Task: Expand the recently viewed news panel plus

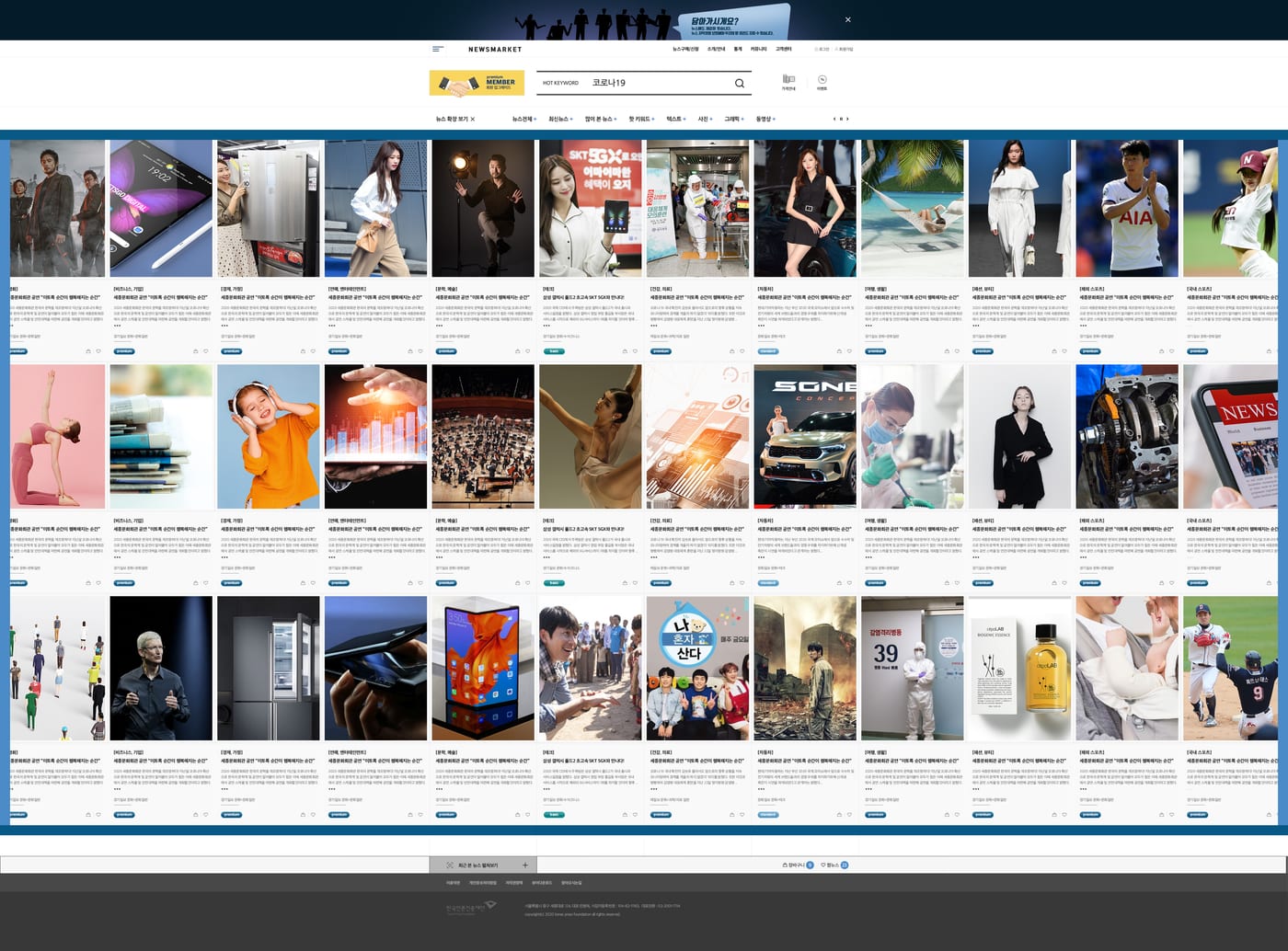Action: coord(525,865)
